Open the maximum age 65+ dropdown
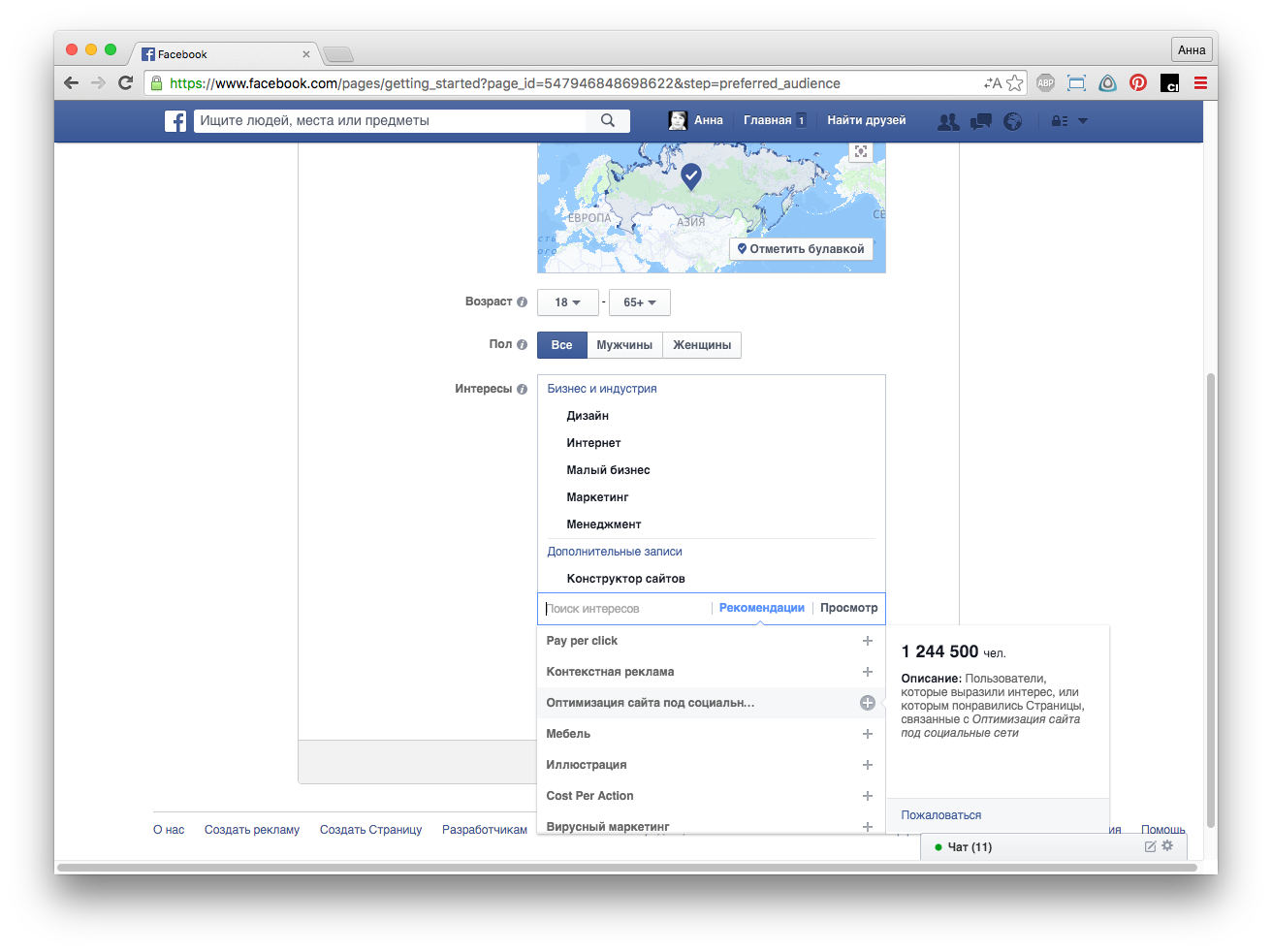Screen dimensions: 1272x952 (x=639, y=302)
